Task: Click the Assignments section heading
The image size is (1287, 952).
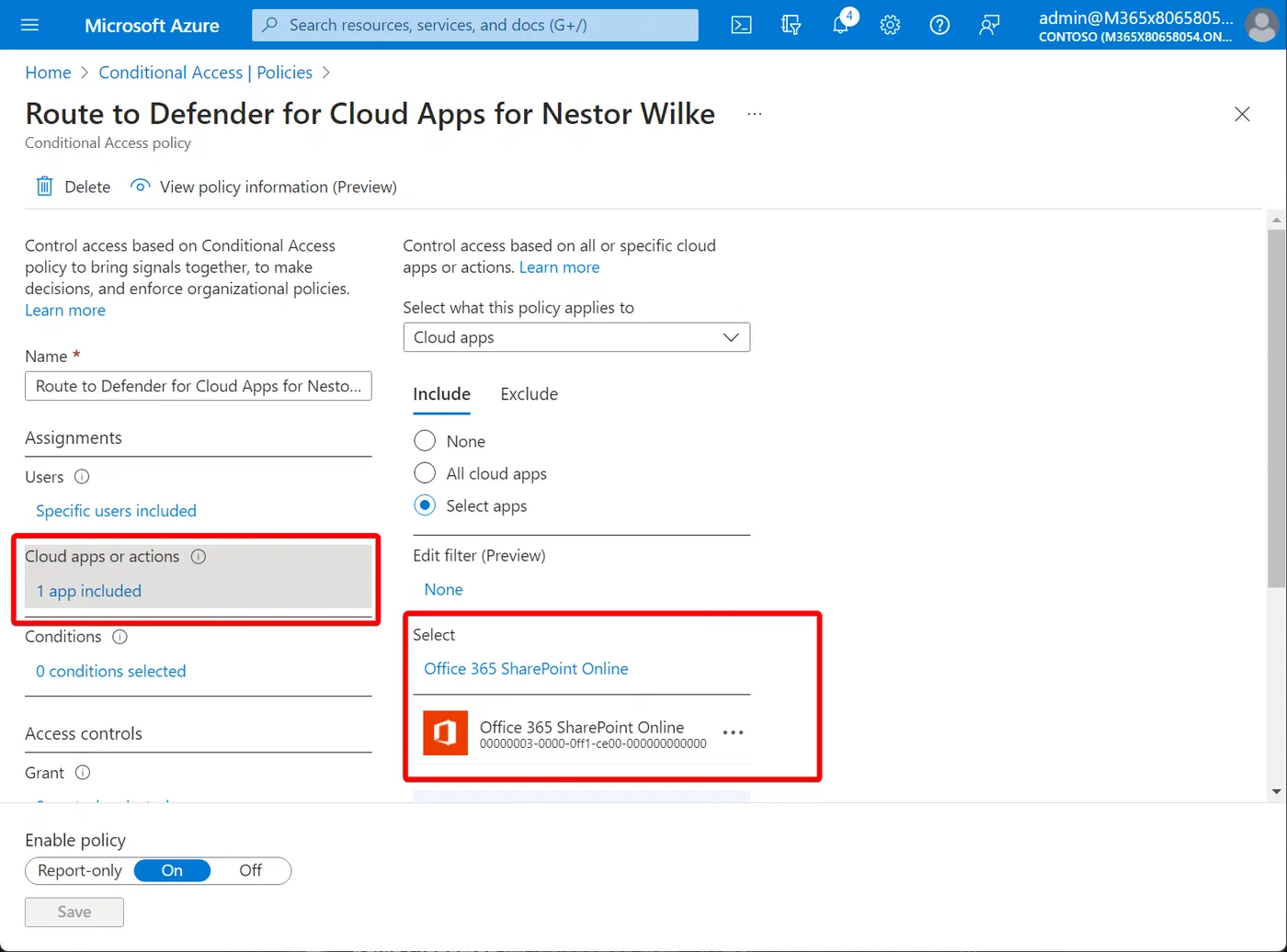Action: 73,437
